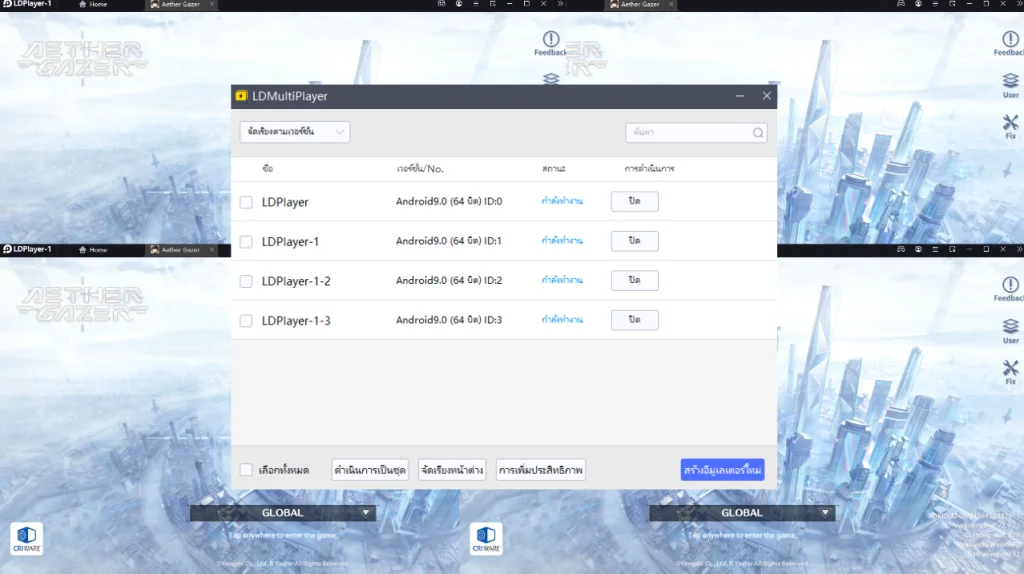
Task: Click the ดำเนินการเป็นชุด batch operation button
Action: (370, 470)
